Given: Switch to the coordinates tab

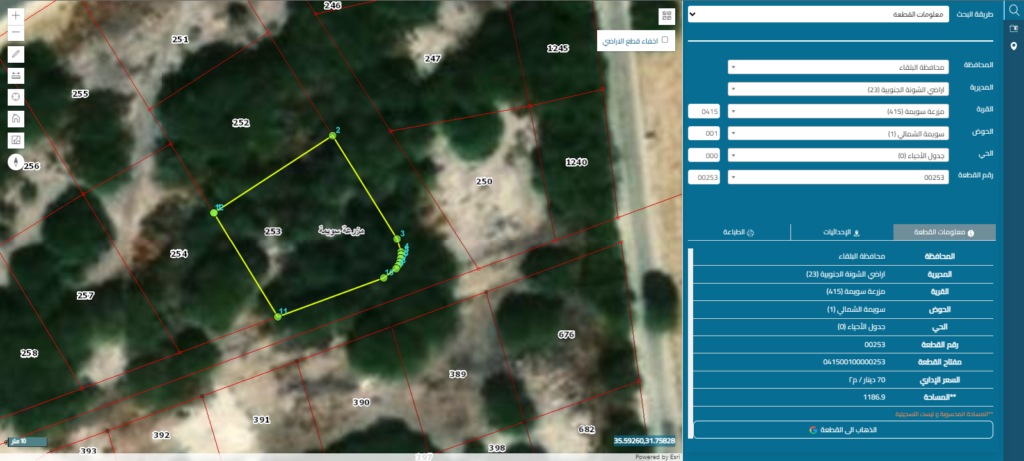Looking at the screenshot, I should [x=842, y=232].
